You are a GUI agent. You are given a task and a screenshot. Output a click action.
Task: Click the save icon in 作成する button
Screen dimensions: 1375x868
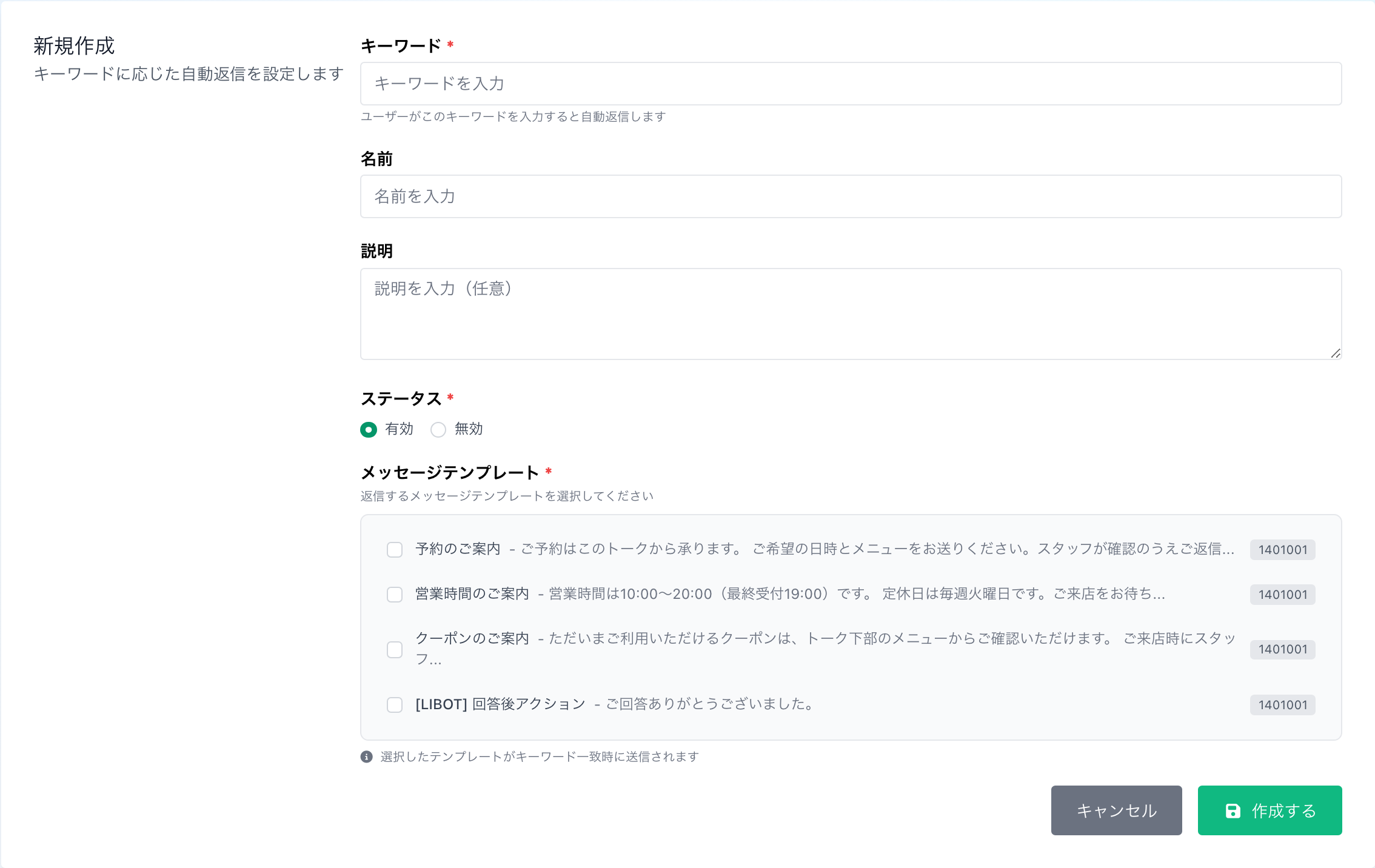click(1233, 811)
